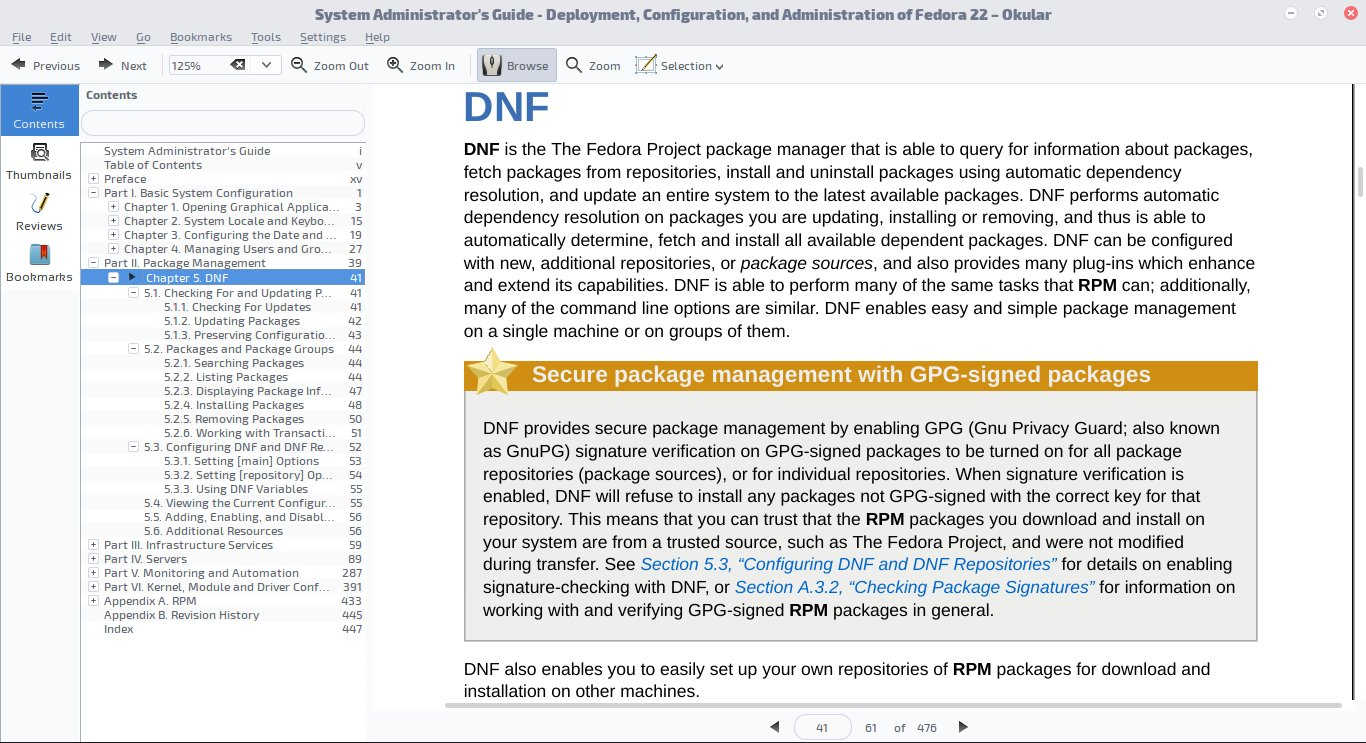Open the zoom percentage dropdown arrow
The height and width of the screenshot is (743, 1366).
point(266,65)
